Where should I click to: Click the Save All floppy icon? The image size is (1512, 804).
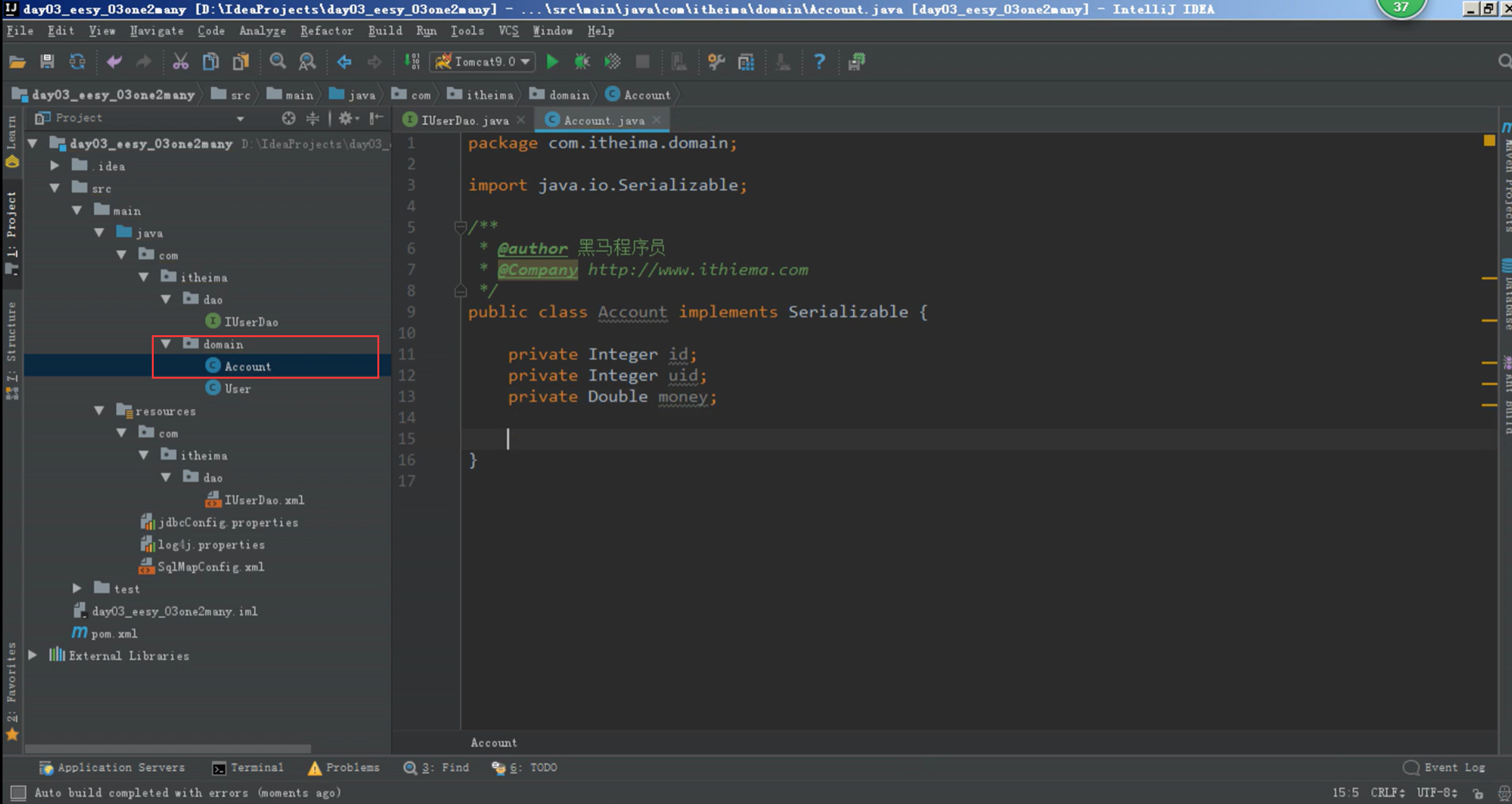click(47, 62)
